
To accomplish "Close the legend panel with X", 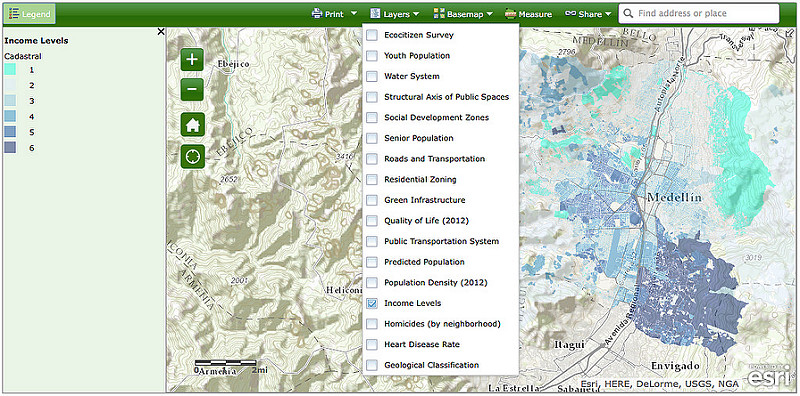I will click(161, 32).
